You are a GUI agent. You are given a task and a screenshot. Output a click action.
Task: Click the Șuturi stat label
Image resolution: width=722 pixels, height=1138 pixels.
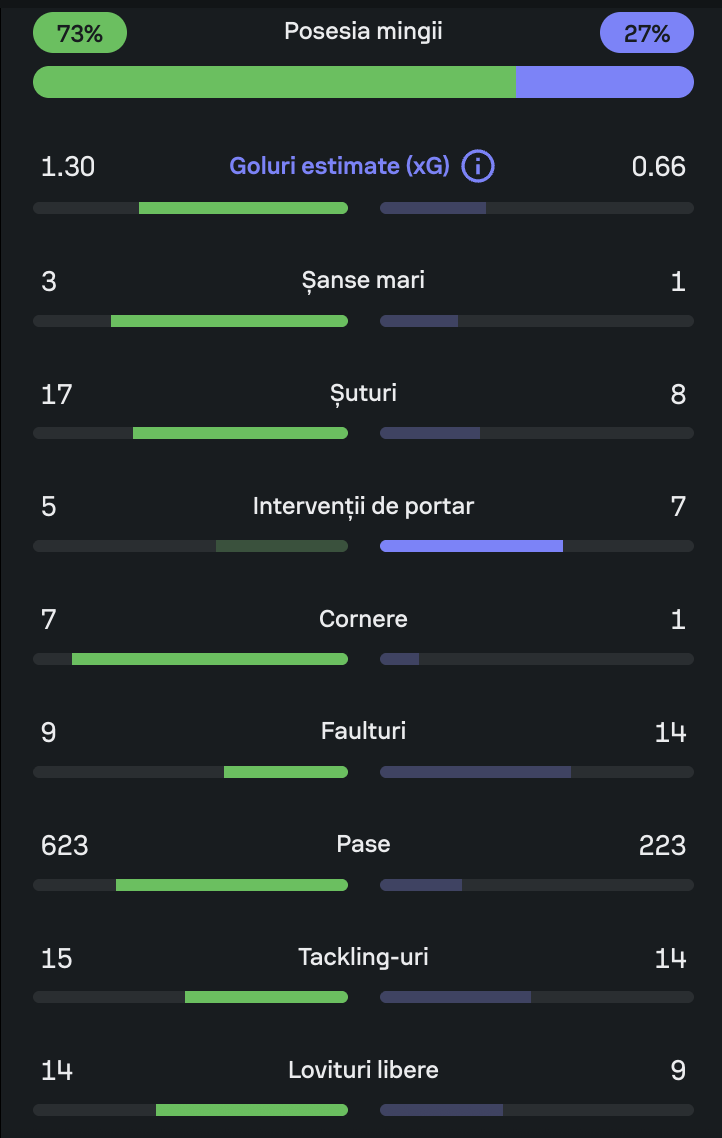(x=363, y=393)
